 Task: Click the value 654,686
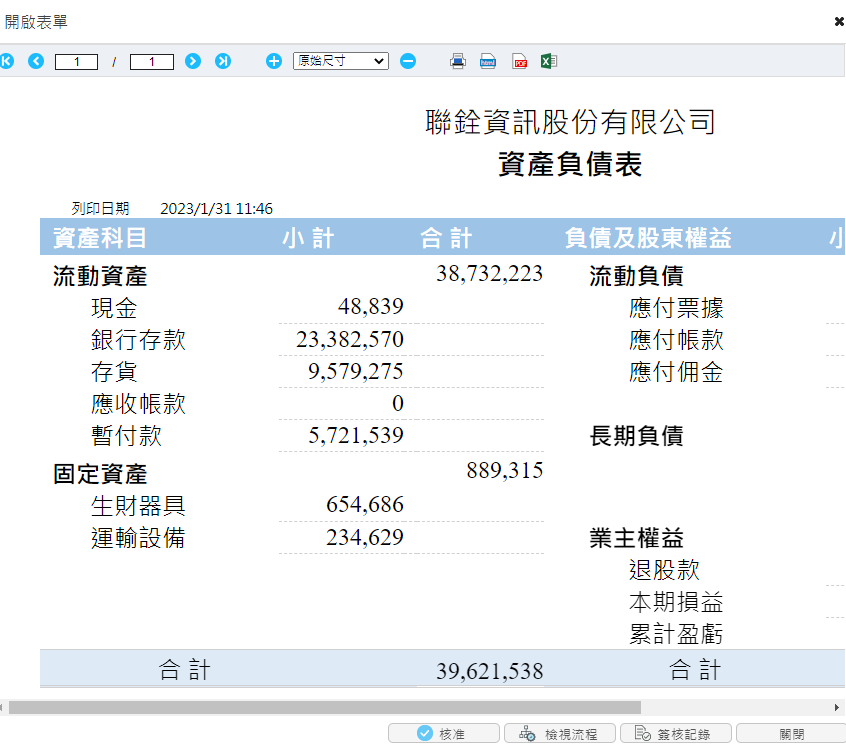pos(365,504)
